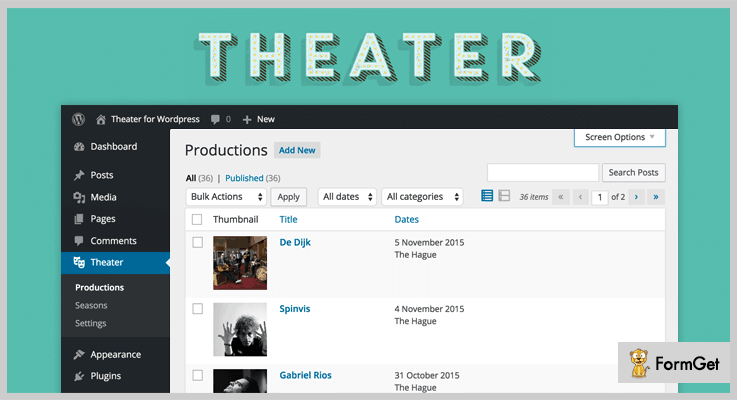Open the WordPress logo menu
Image resolution: width=737 pixels, height=400 pixels.
pyautogui.click(x=78, y=119)
